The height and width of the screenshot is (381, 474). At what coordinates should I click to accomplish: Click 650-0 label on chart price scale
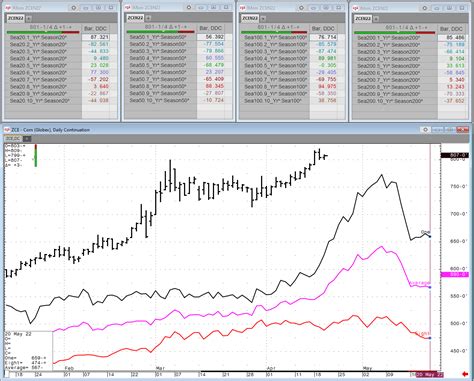pos(459,241)
